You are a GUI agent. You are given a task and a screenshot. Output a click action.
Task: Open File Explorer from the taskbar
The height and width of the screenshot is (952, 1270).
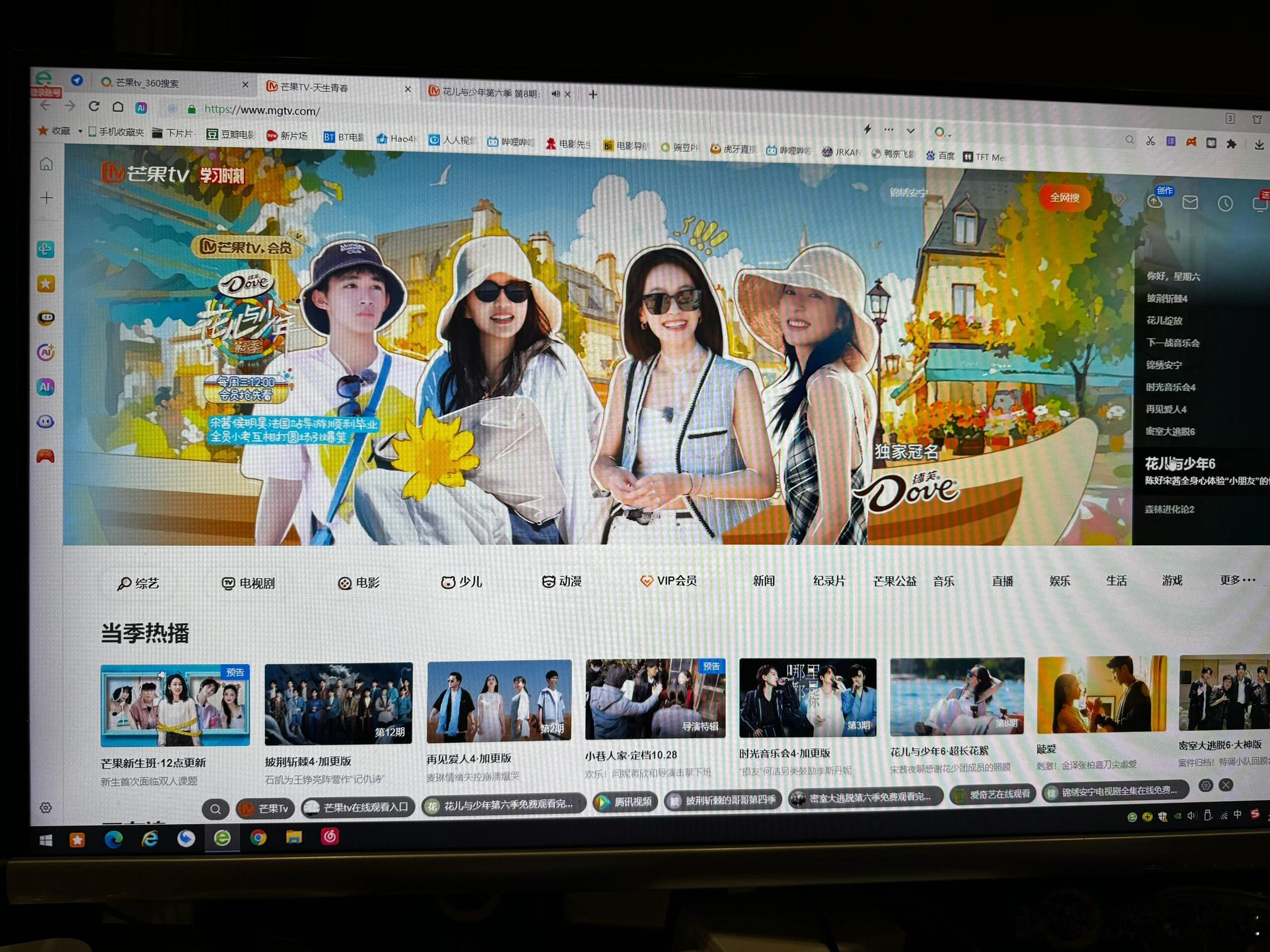(x=294, y=837)
